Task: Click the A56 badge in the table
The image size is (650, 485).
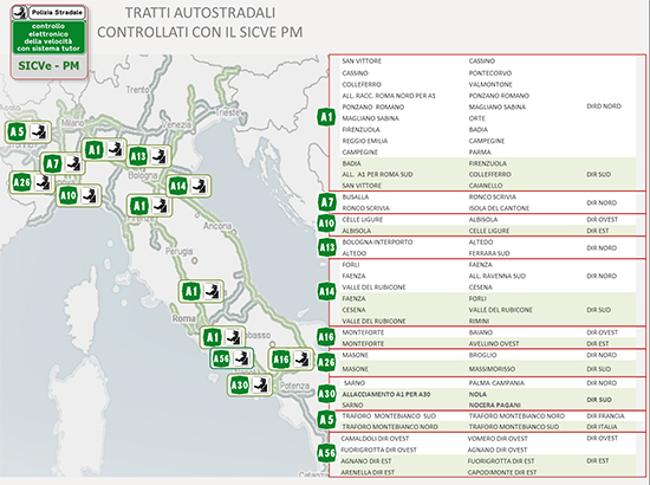Action: pyautogui.click(x=326, y=453)
